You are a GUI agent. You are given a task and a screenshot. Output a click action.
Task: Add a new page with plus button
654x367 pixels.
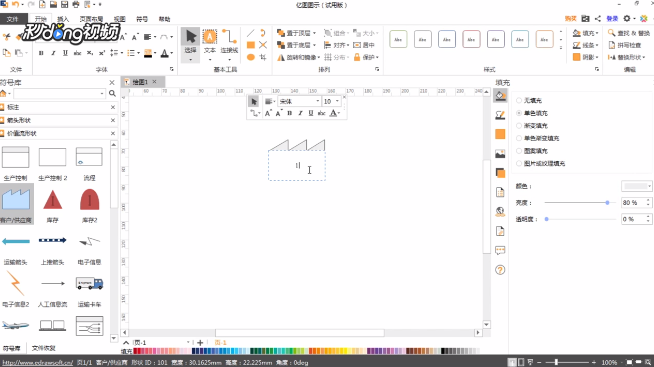pos(200,342)
